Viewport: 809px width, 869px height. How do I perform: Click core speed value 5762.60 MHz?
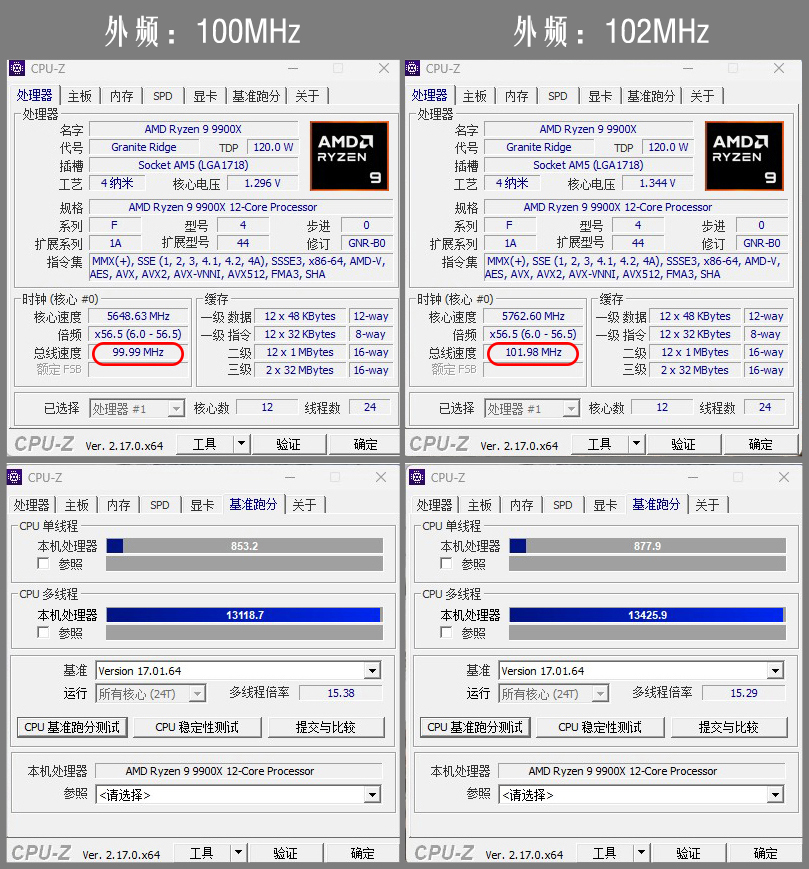pos(533,316)
